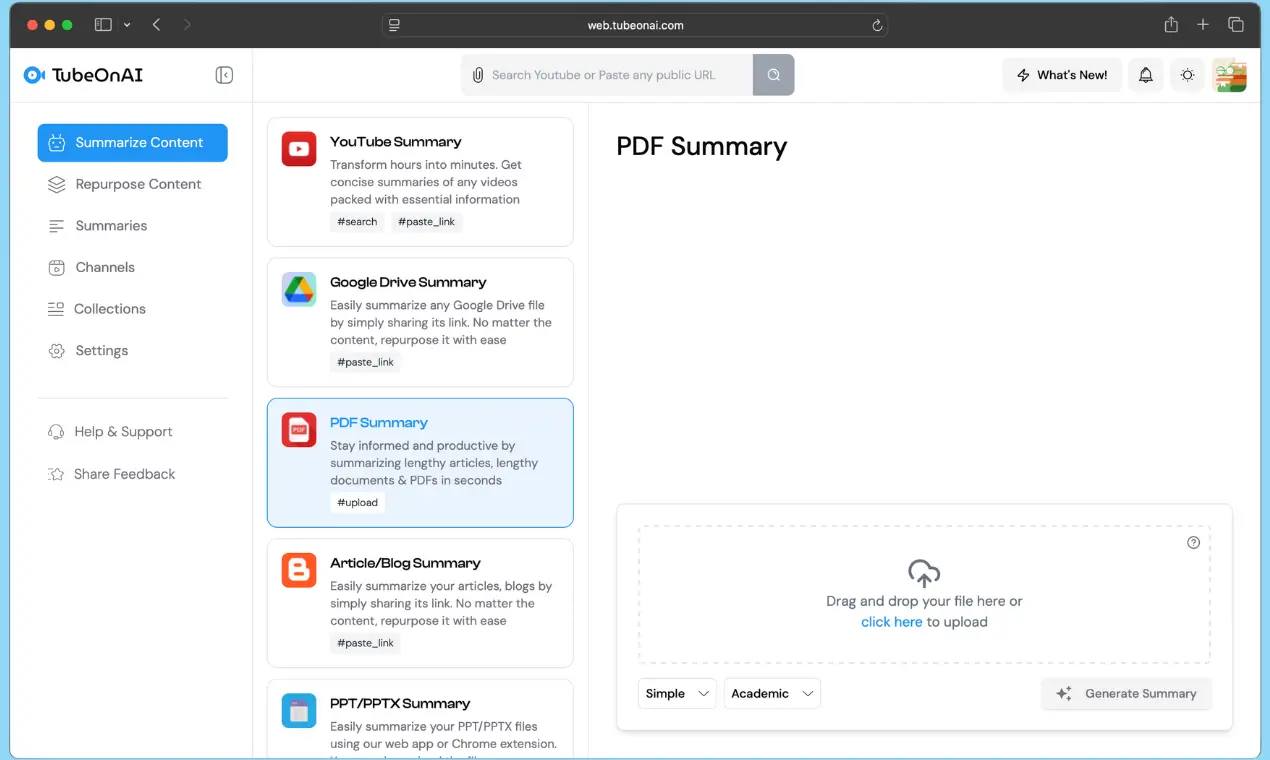Image resolution: width=1270 pixels, height=760 pixels.
Task: Open the Academic dropdown
Action: [x=772, y=694]
